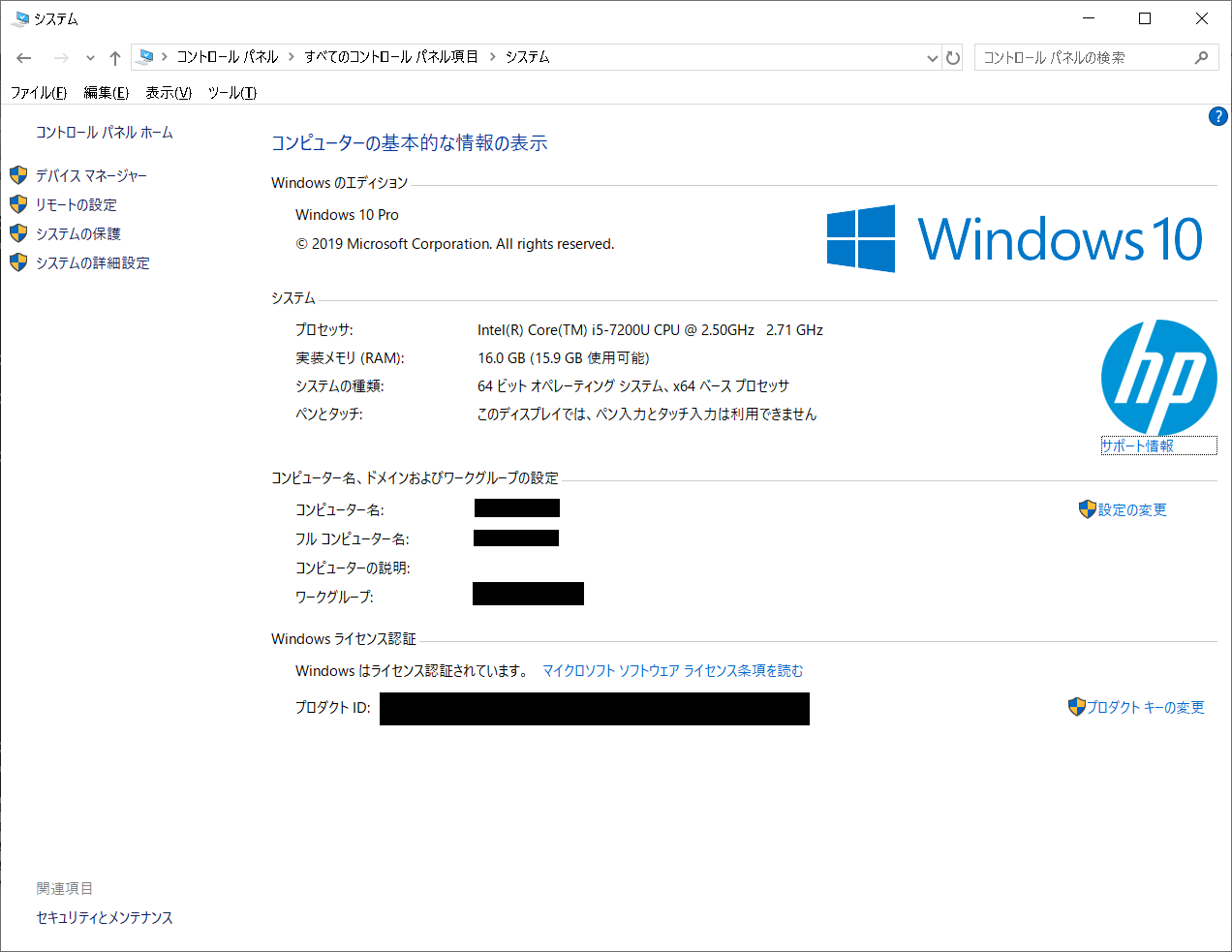
Task: Go up one level with the up arrow
Action: (115, 58)
